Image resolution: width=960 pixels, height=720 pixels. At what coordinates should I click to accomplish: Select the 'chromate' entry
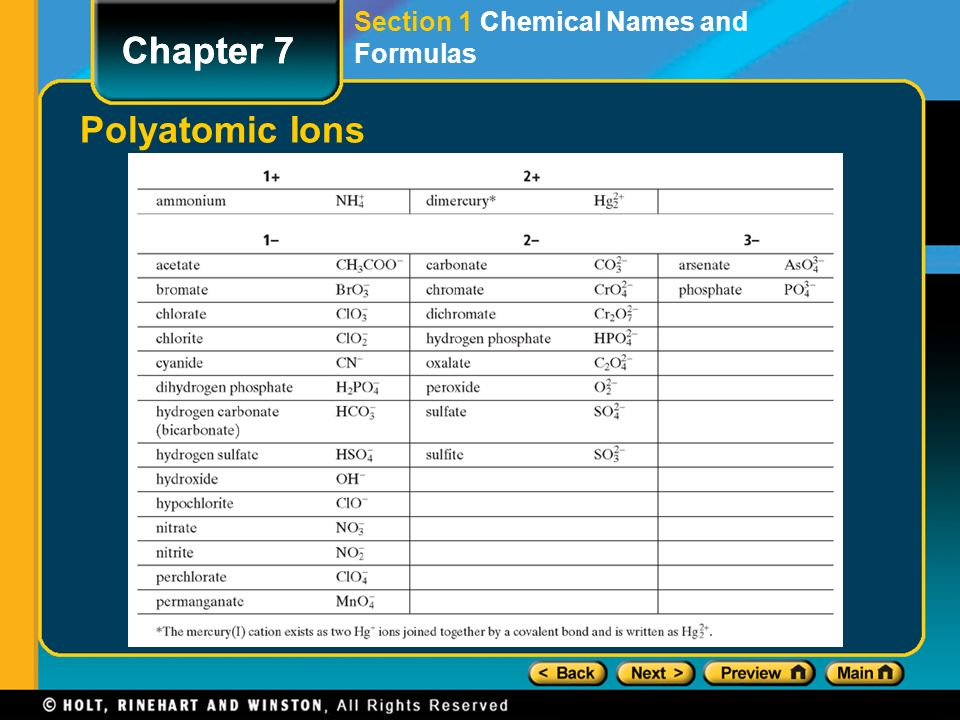[454, 290]
